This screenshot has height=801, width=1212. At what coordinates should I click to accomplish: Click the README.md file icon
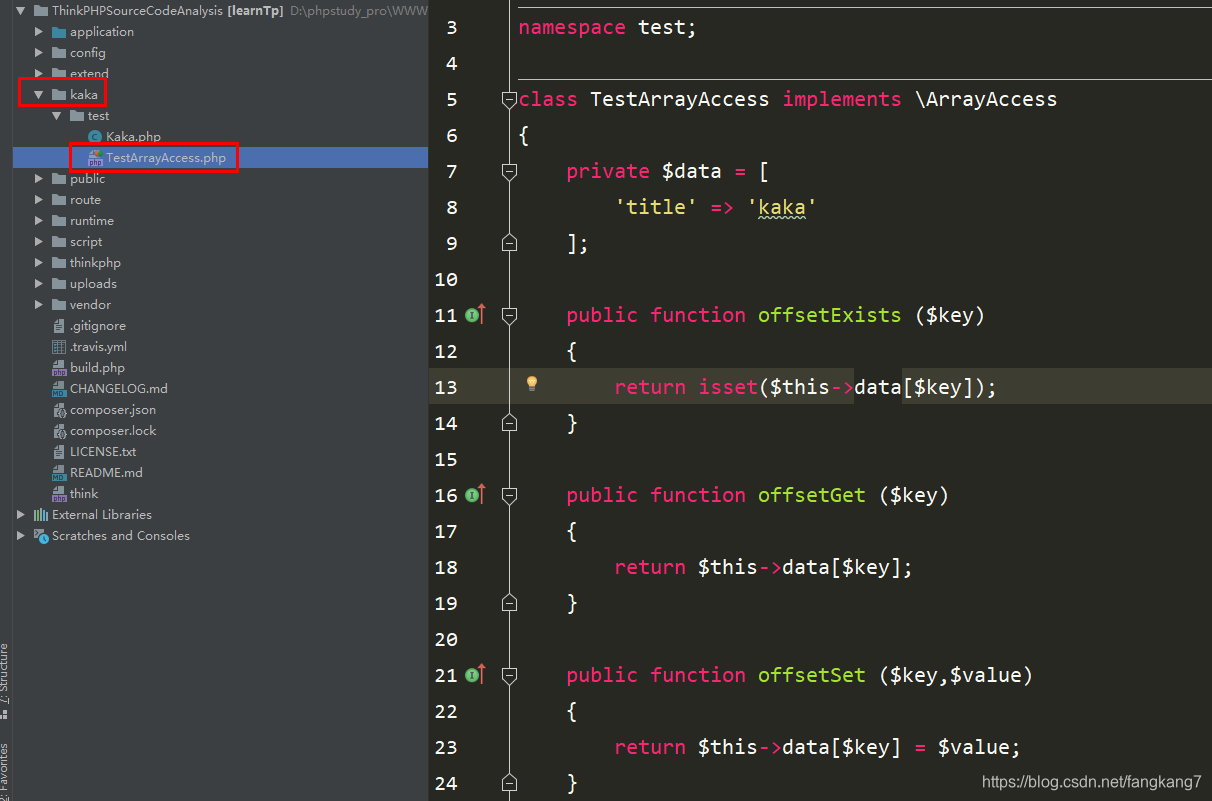pos(59,473)
